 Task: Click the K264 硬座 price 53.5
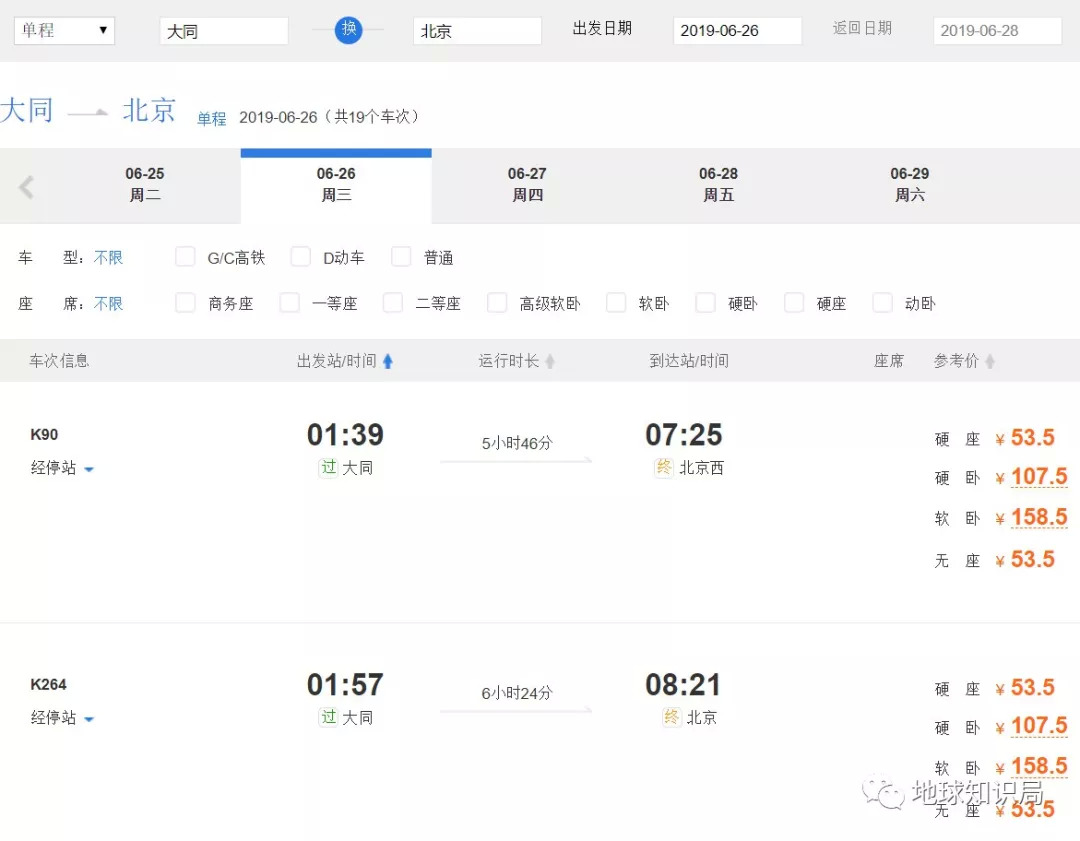[x=1032, y=687]
